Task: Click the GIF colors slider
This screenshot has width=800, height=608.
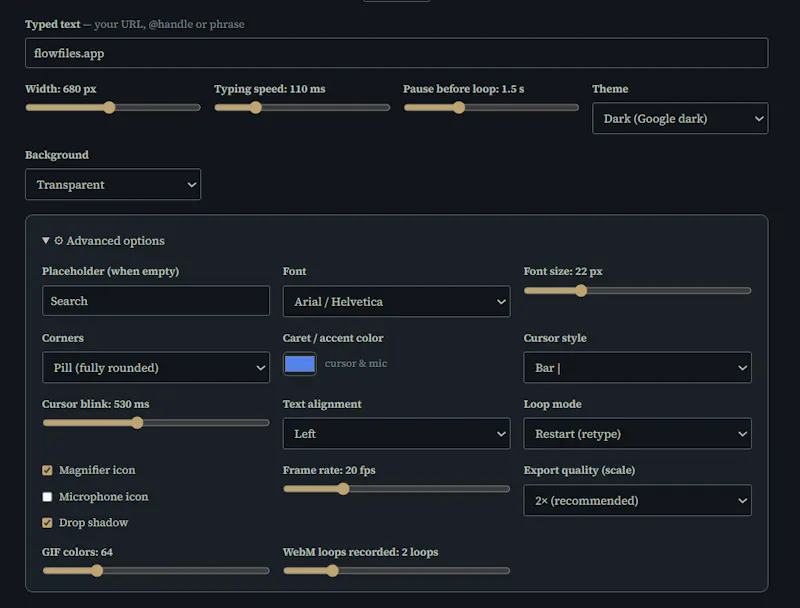Action: [156, 571]
